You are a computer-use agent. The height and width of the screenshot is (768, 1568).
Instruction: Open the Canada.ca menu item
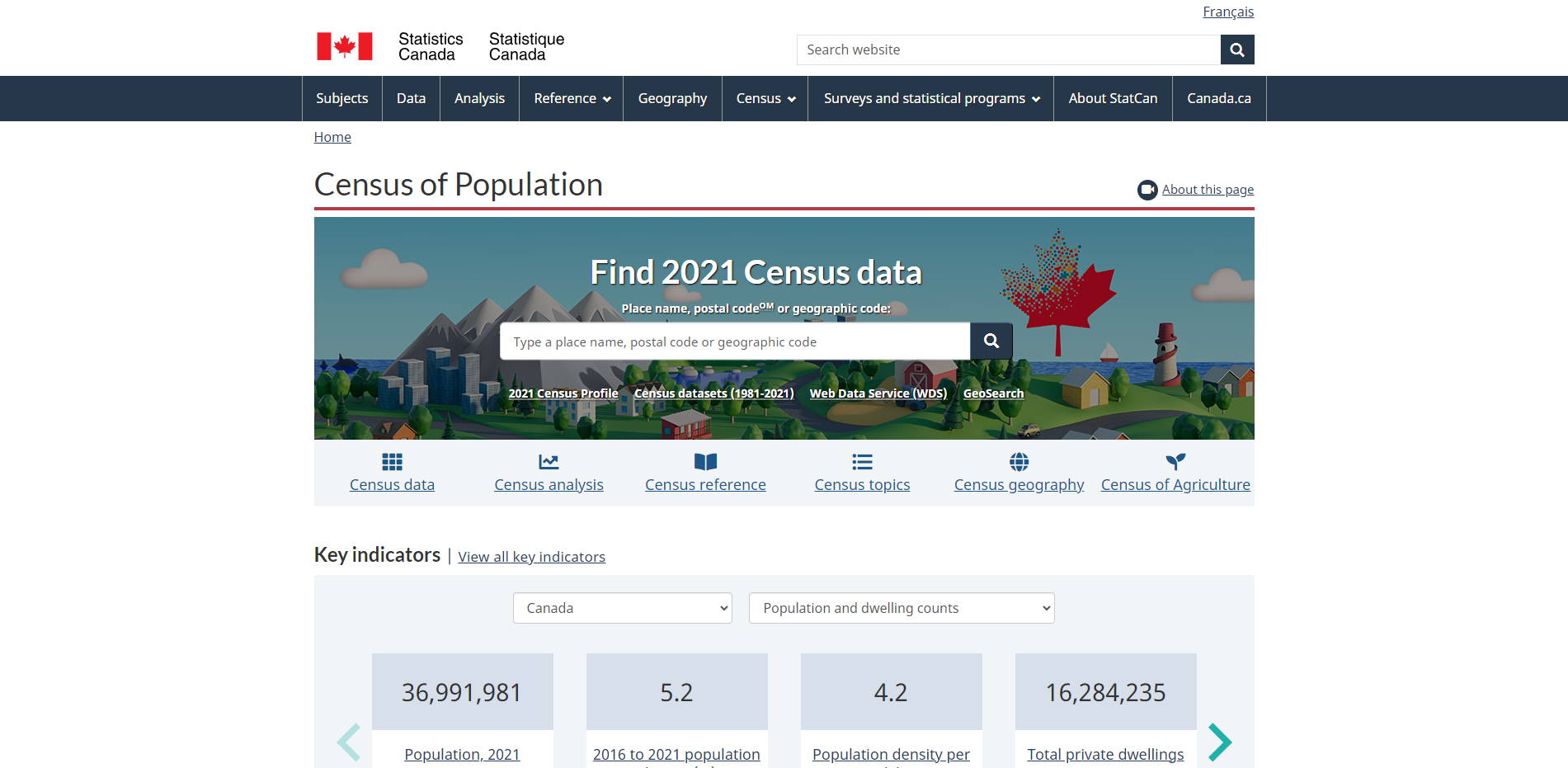pyautogui.click(x=1219, y=99)
